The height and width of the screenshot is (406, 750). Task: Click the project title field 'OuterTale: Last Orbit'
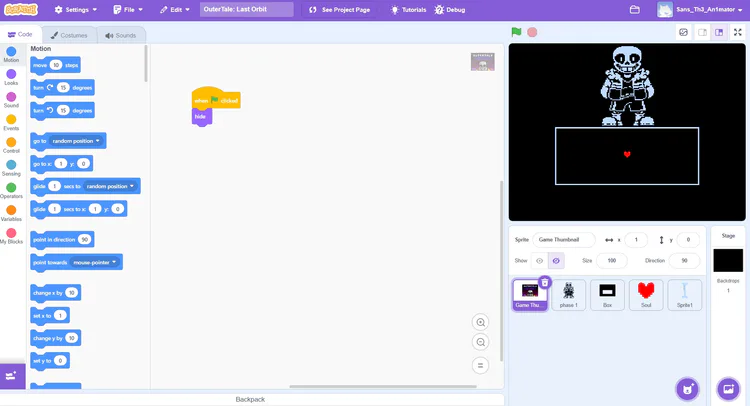tap(246, 9)
